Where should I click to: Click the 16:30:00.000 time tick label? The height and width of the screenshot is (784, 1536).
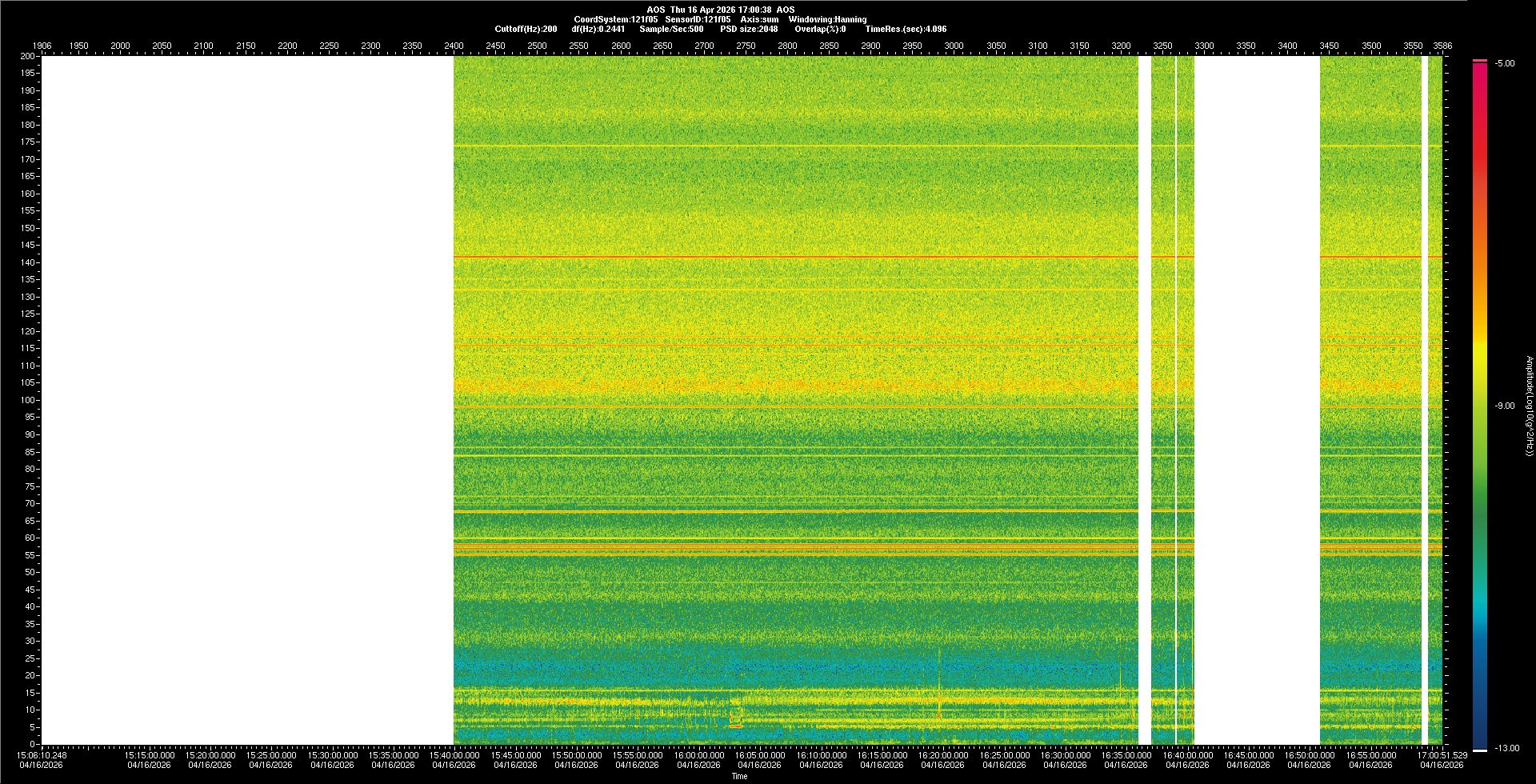pyautogui.click(x=1065, y=755)
